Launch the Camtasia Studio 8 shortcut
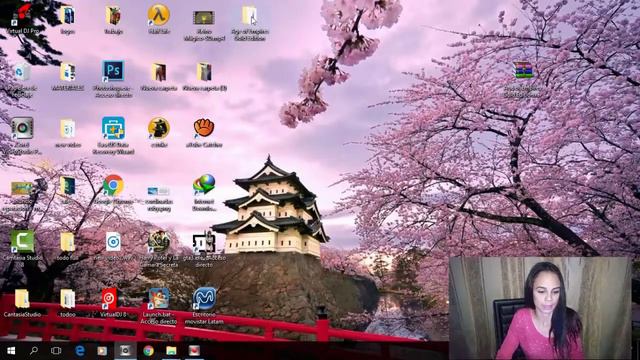640x360 pixels. point(22,248)
